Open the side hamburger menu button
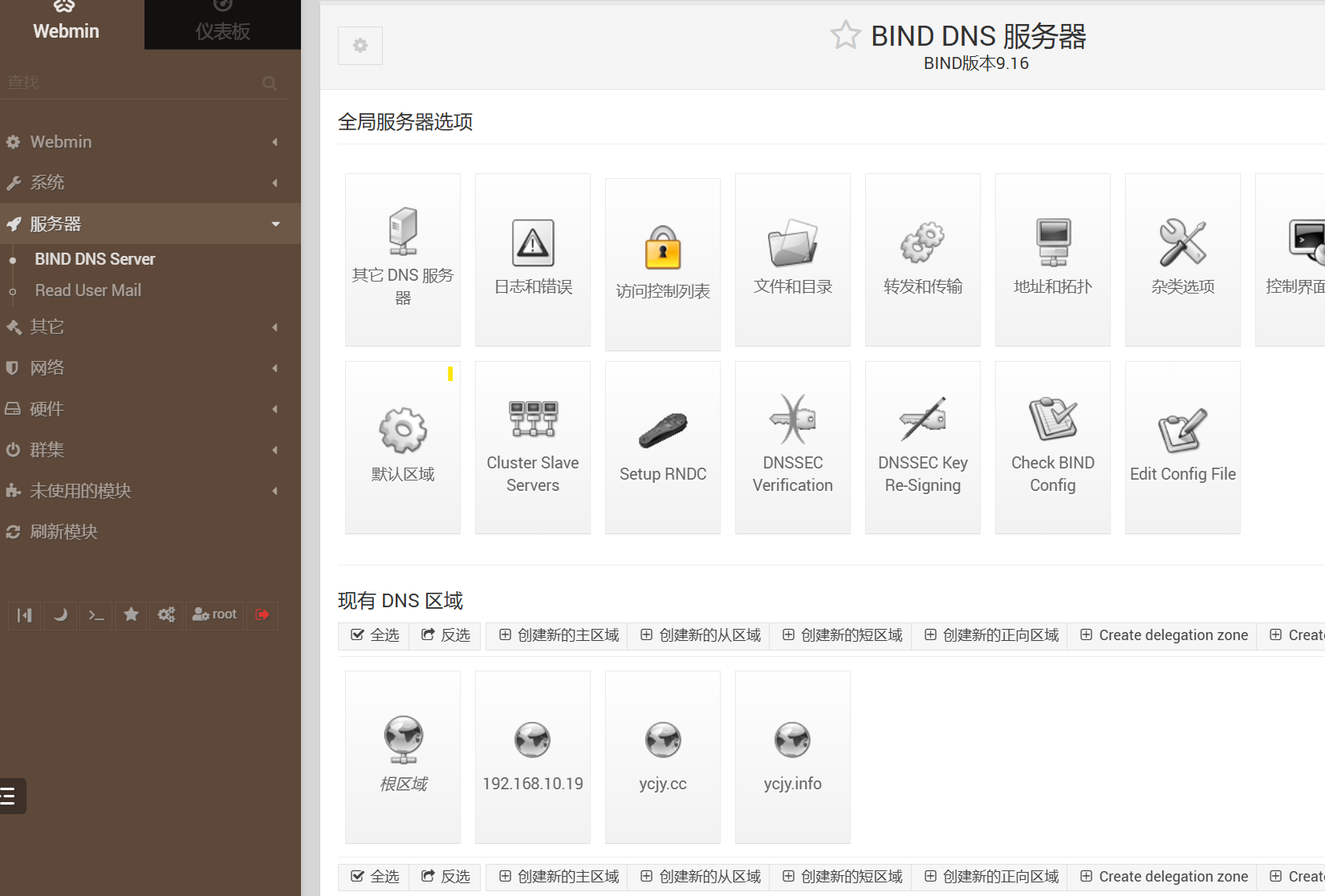Screen dimensions: 1325x896 [x=11, y=797]
